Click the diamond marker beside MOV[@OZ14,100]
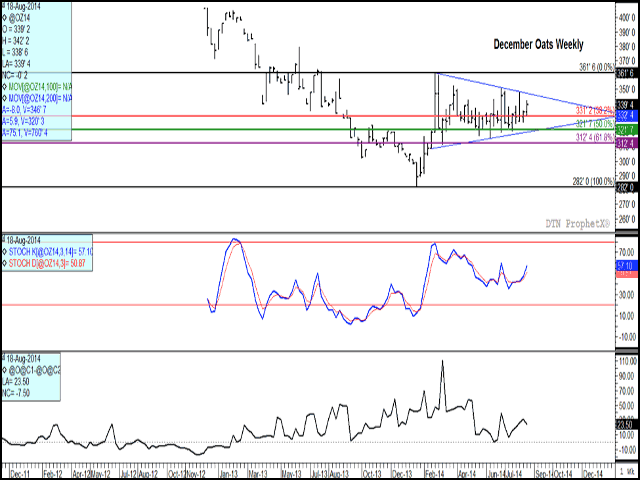This screenshot has height=480, width=640. coord(4,87)
